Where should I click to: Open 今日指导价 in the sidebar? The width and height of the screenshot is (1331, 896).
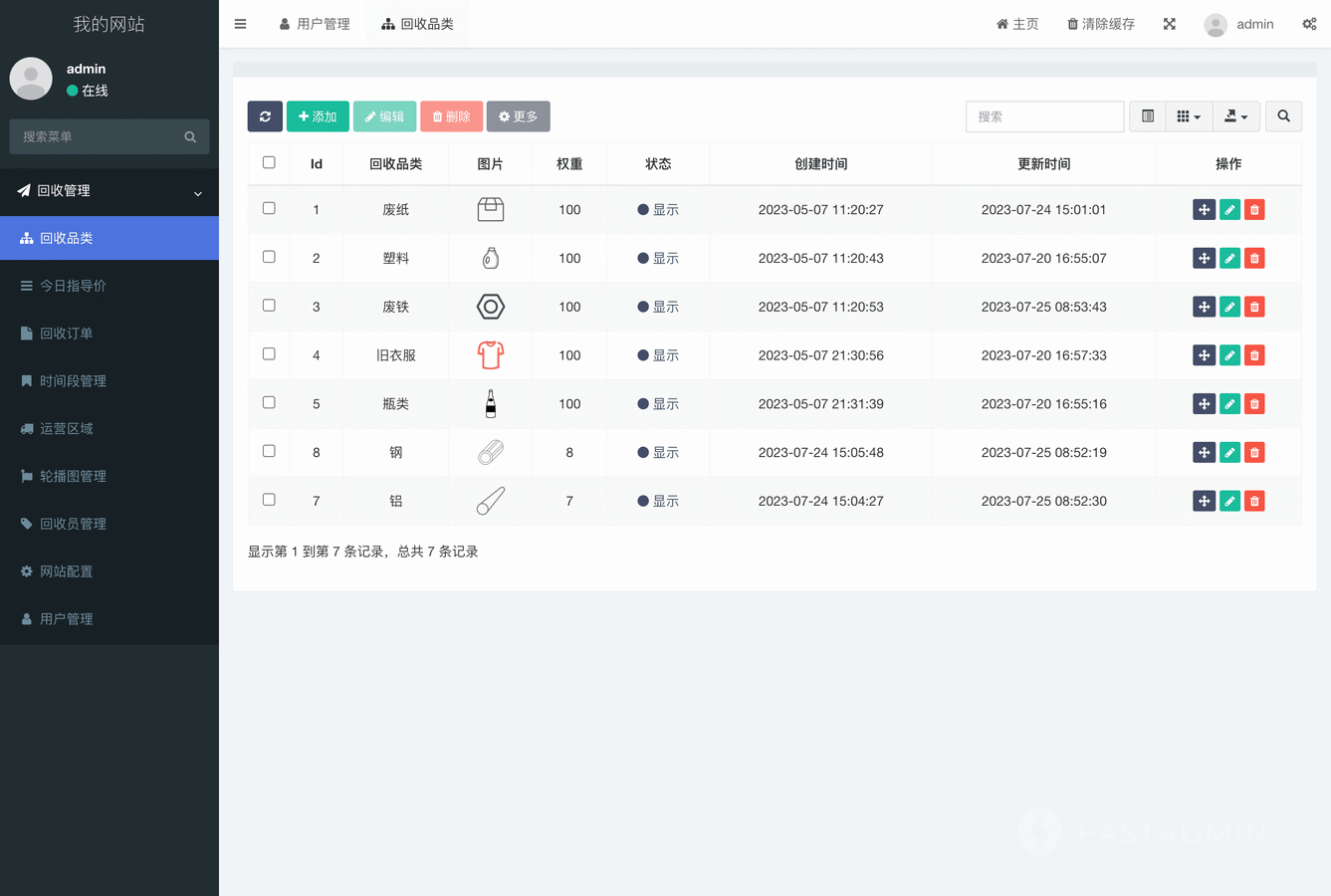73,286
